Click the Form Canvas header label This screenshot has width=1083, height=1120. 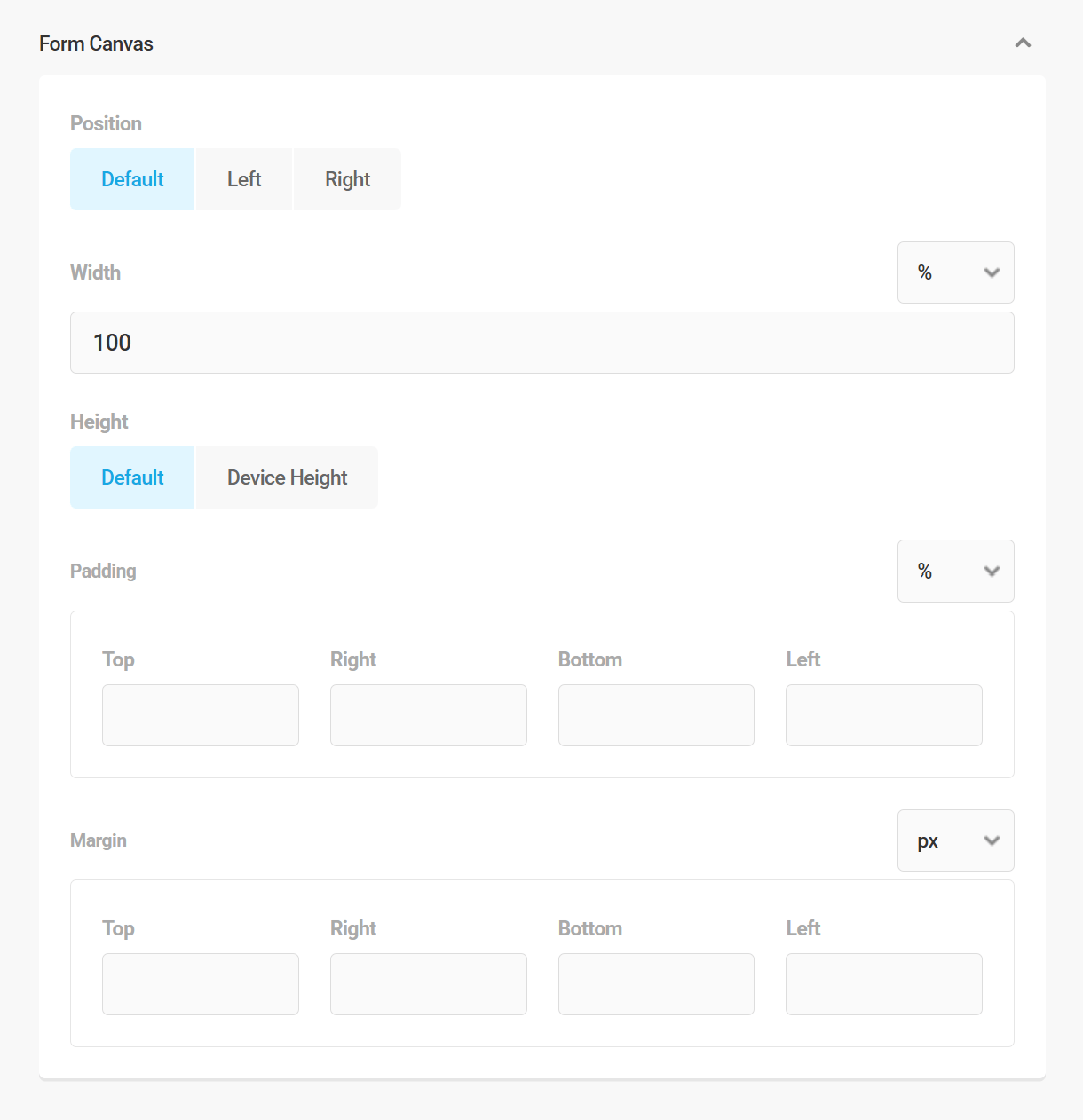coord(96,43)
